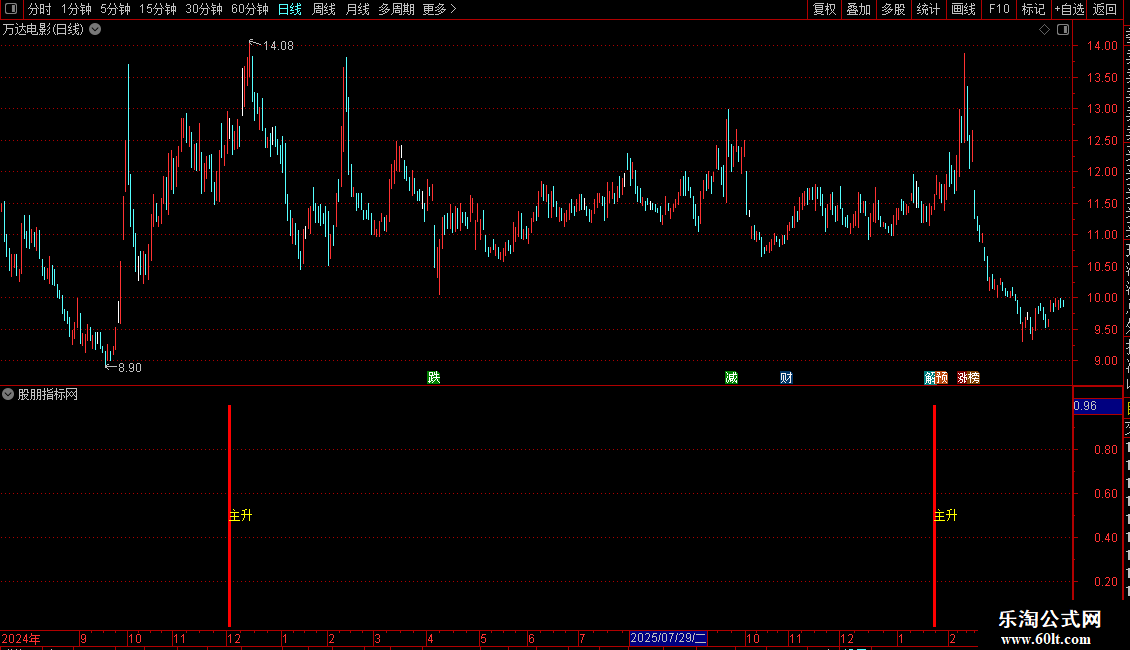Expand the 股朋指标网 indicator dropdown
Image resolution: width=1130 pixels, height=650 pixels.
[8, 394]
